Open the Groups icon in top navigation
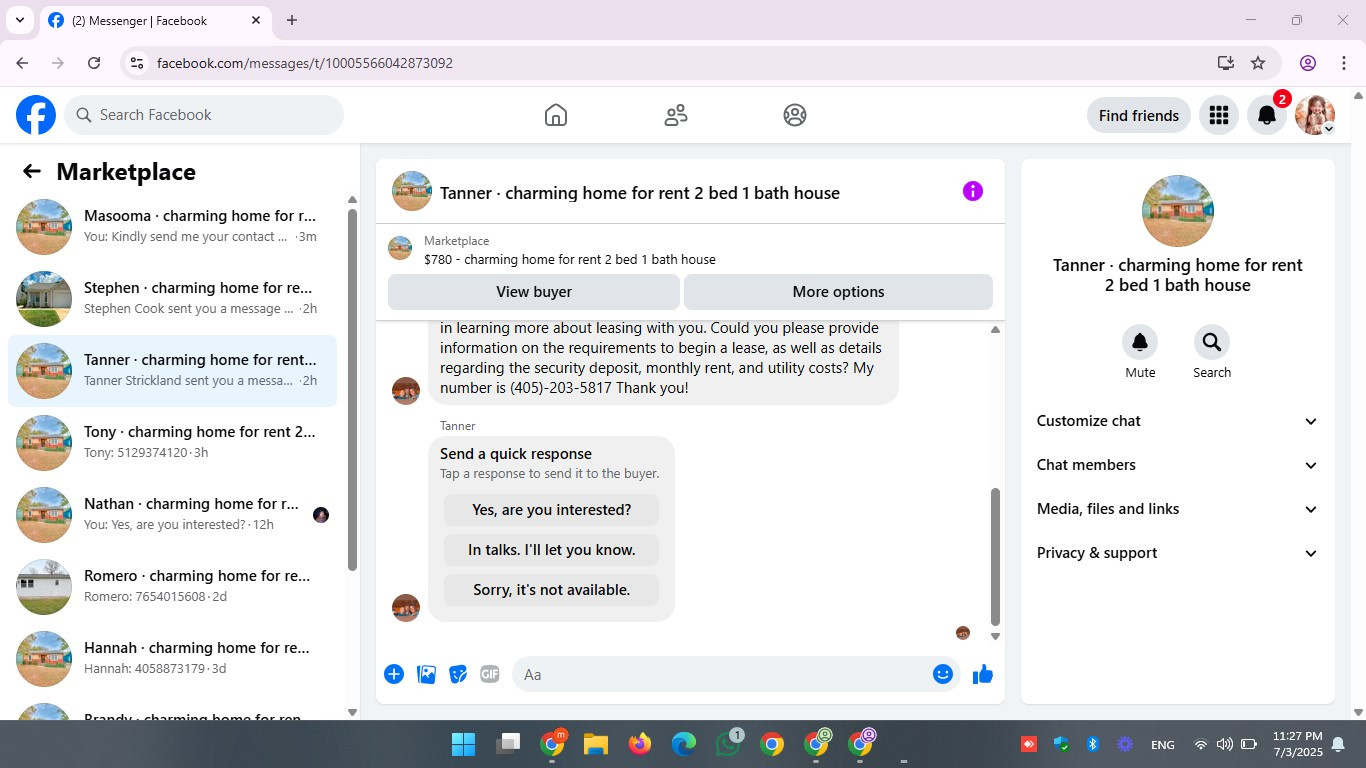This screenshot has width=1366, height=768. [x=795, y=115]
